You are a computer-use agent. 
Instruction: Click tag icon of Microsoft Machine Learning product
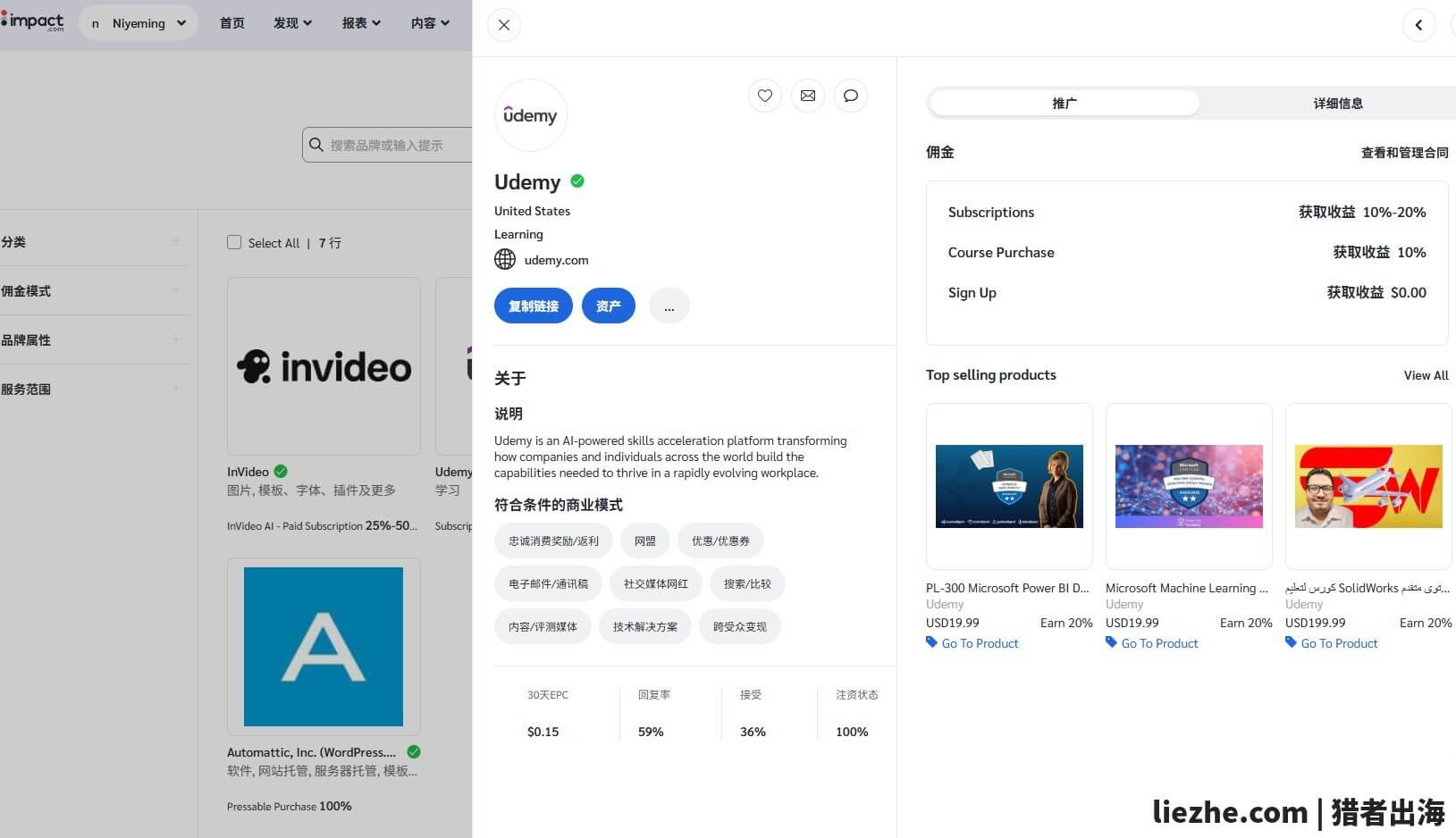tap(1111, 642)
